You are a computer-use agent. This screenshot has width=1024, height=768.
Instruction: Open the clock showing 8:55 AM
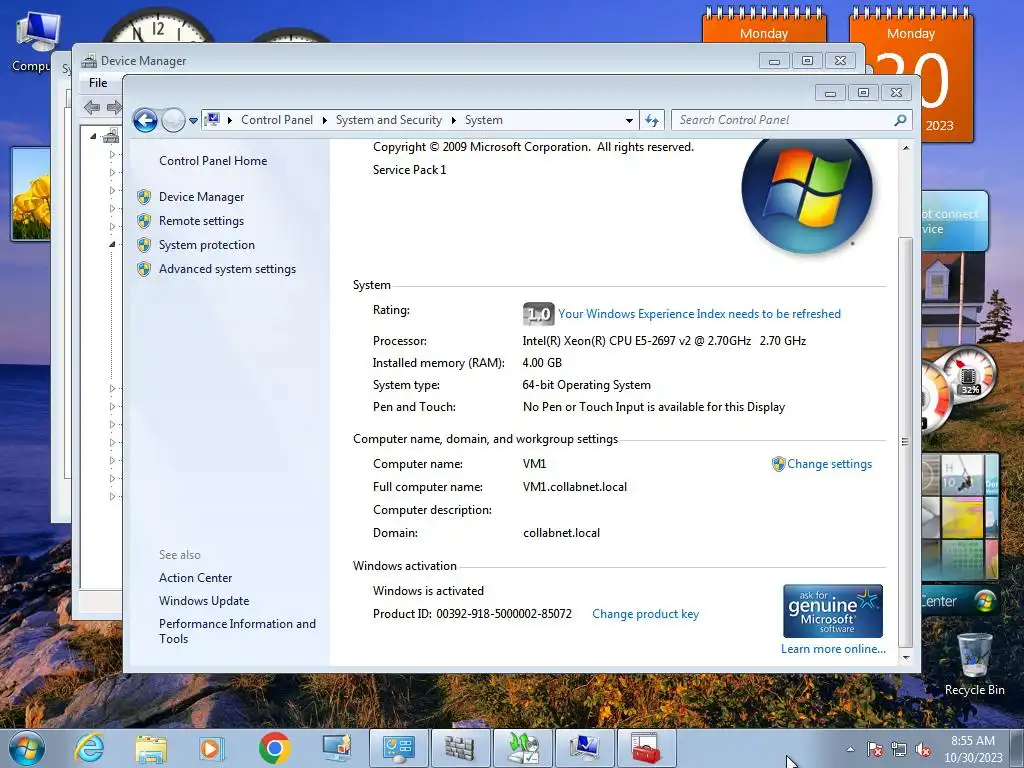[973, 749]
